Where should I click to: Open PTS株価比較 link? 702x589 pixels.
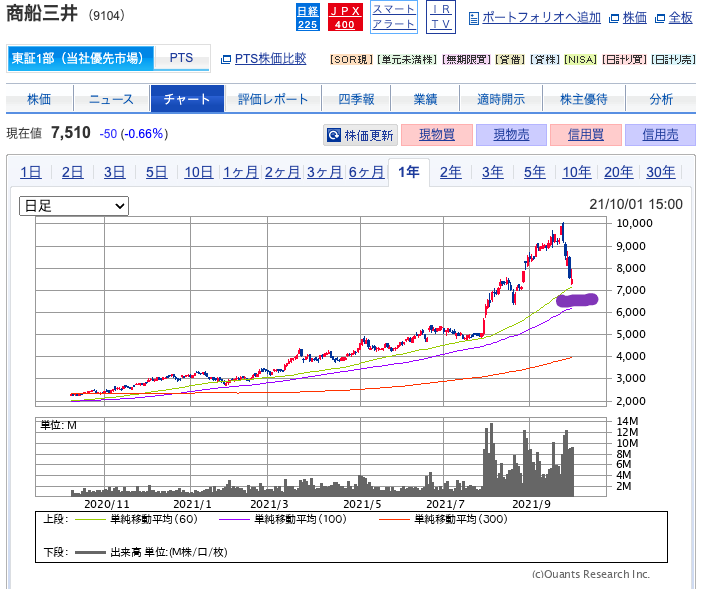pyautogui.click(x=270, y=59)
